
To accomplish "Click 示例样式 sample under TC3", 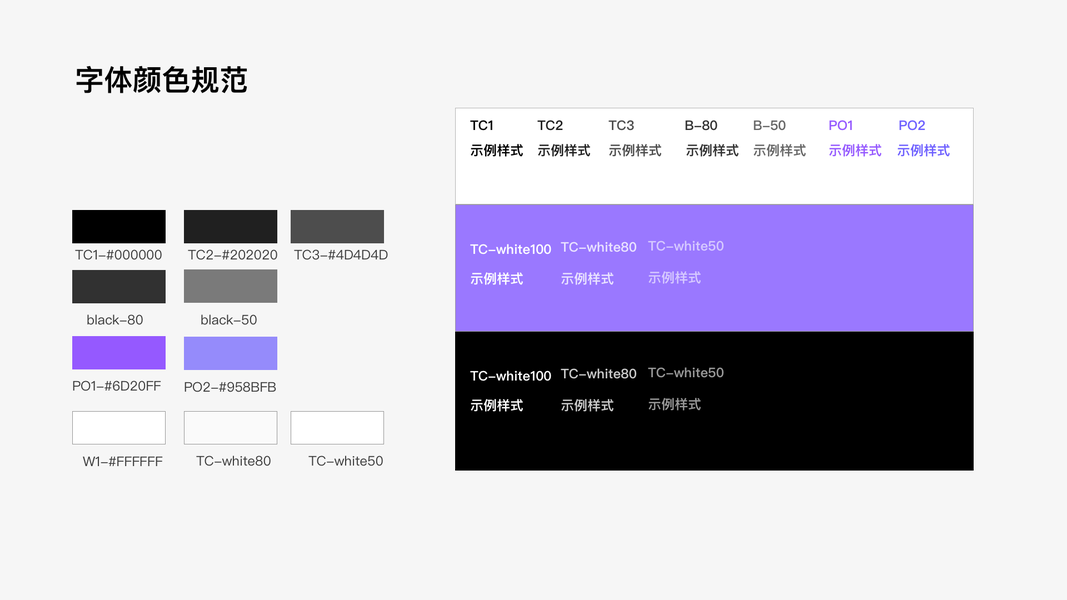I will [x=635, y=150].
